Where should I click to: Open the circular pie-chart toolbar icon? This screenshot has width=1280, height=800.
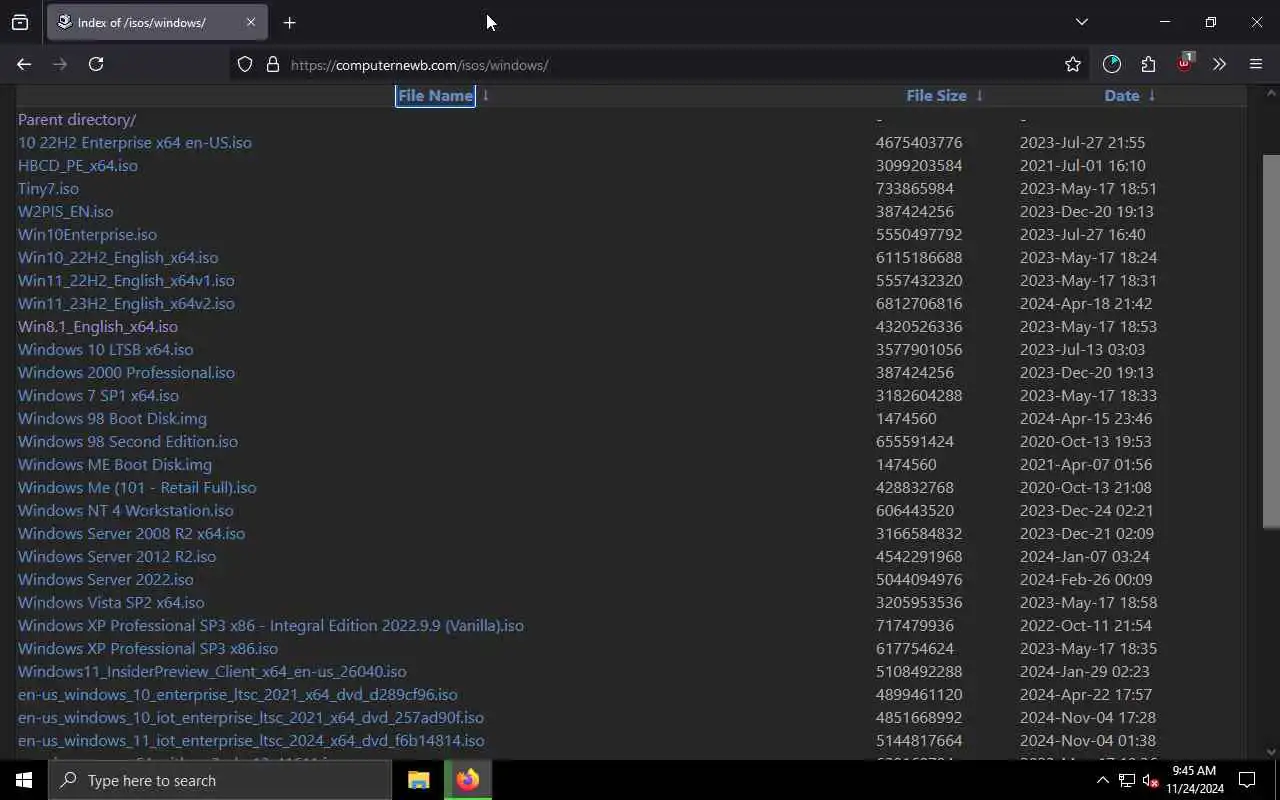click(x=1112, y=64)
